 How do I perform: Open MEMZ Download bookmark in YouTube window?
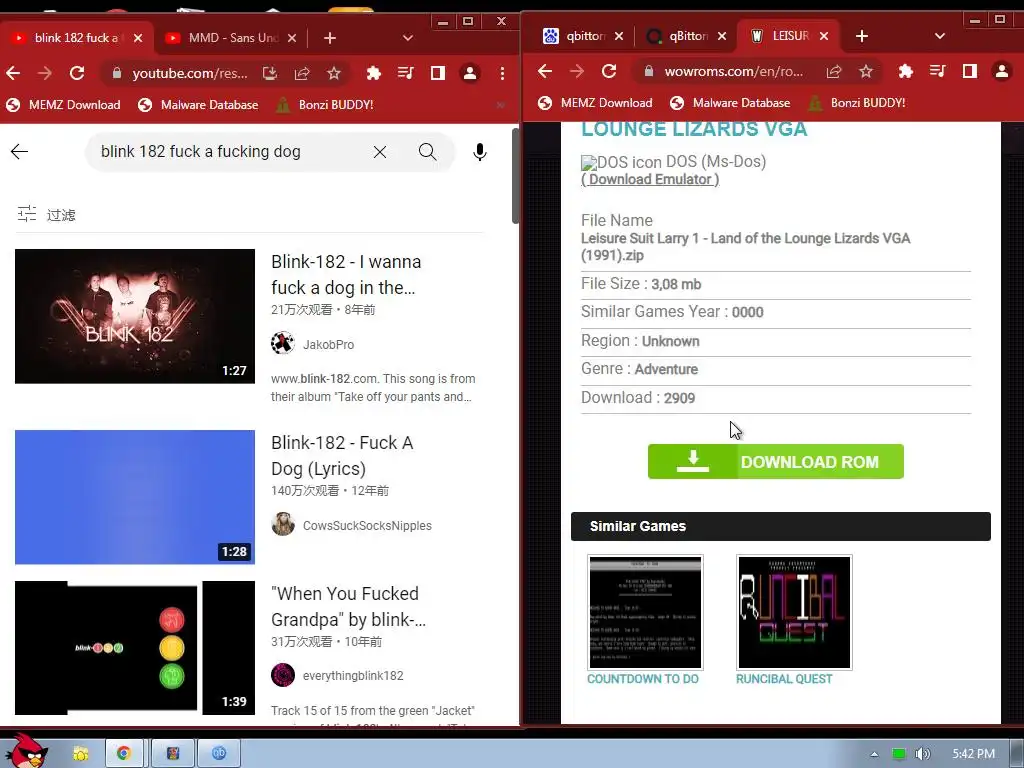(x=63, y=104)
